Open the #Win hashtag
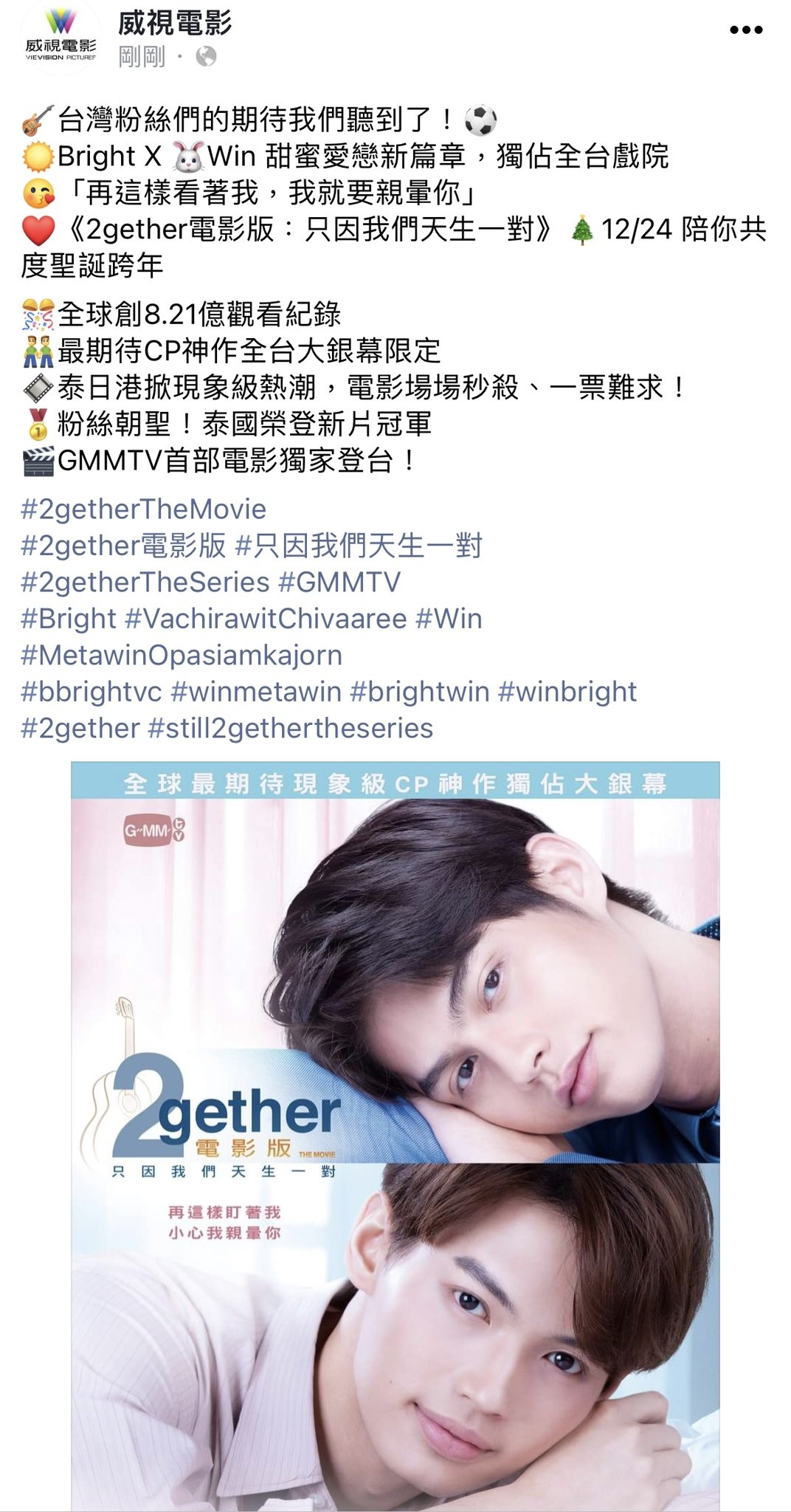This screenshot has height=1512, width=791. coord(449,618)
